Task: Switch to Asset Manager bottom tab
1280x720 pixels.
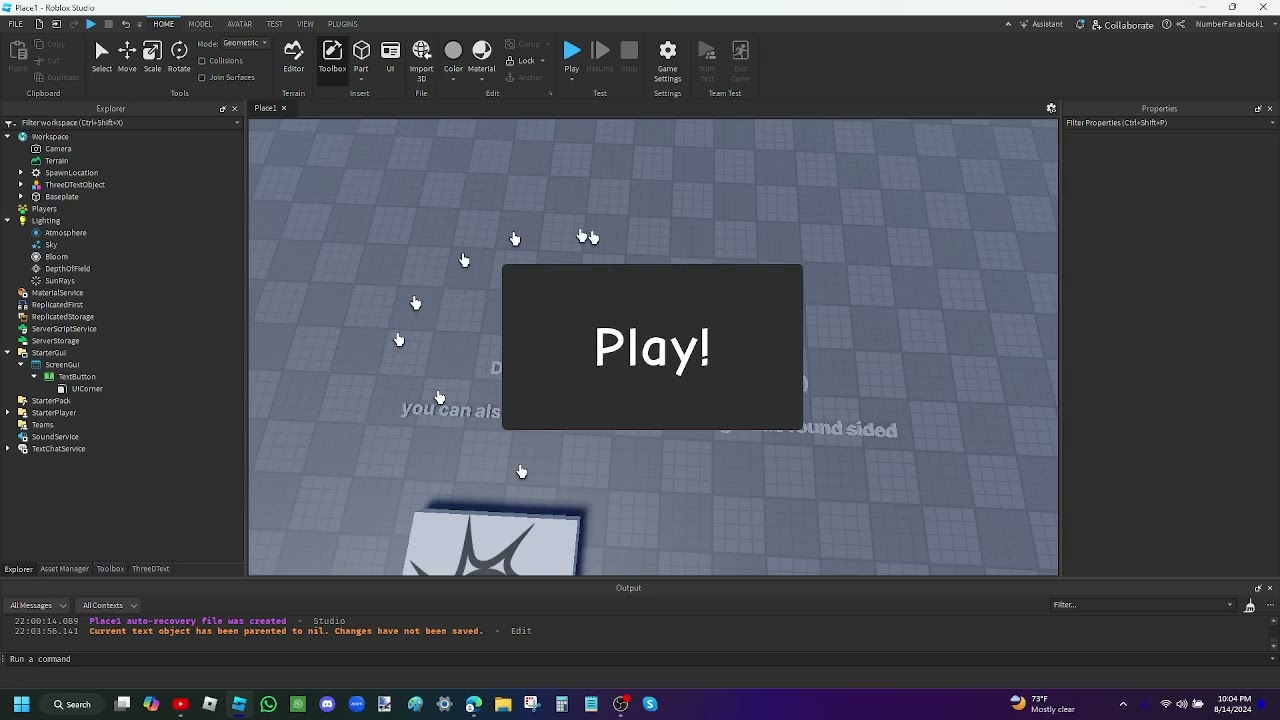Action: 64,569
